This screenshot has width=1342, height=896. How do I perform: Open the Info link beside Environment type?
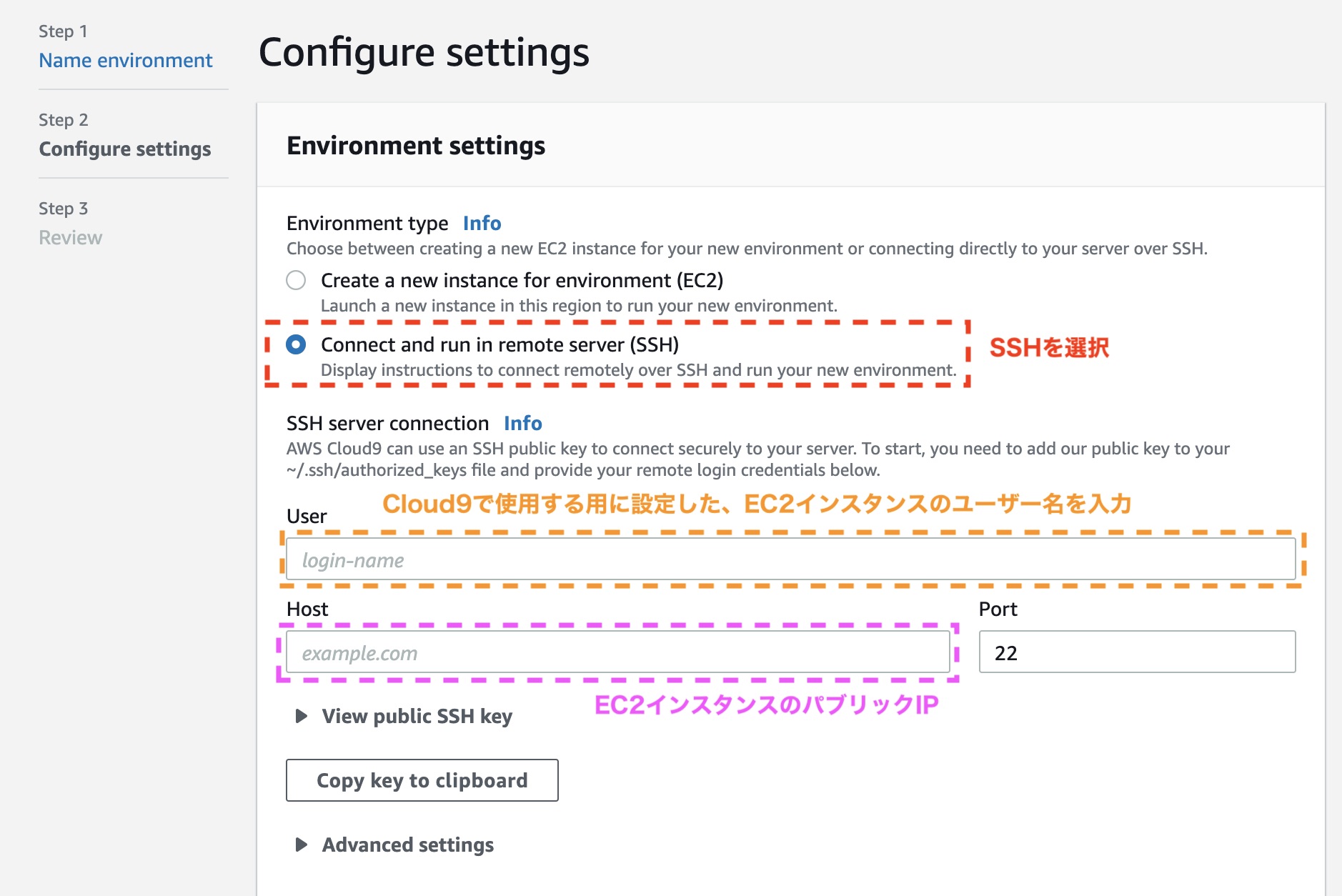click(x=482, y=224)
